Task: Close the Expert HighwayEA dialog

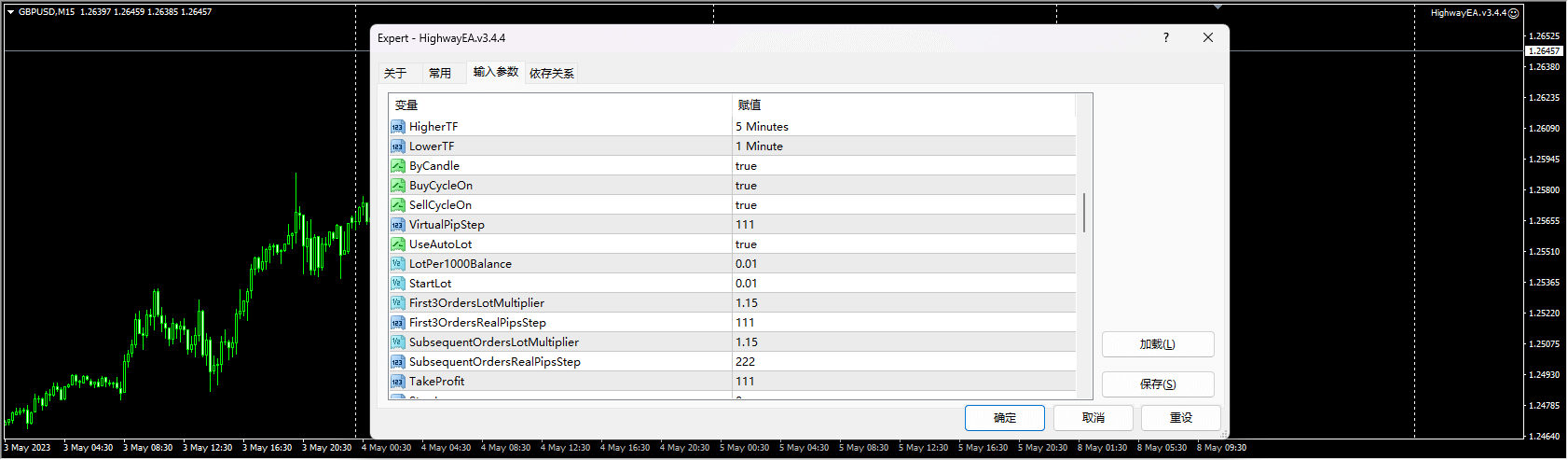Action: tap(1208, 37)
